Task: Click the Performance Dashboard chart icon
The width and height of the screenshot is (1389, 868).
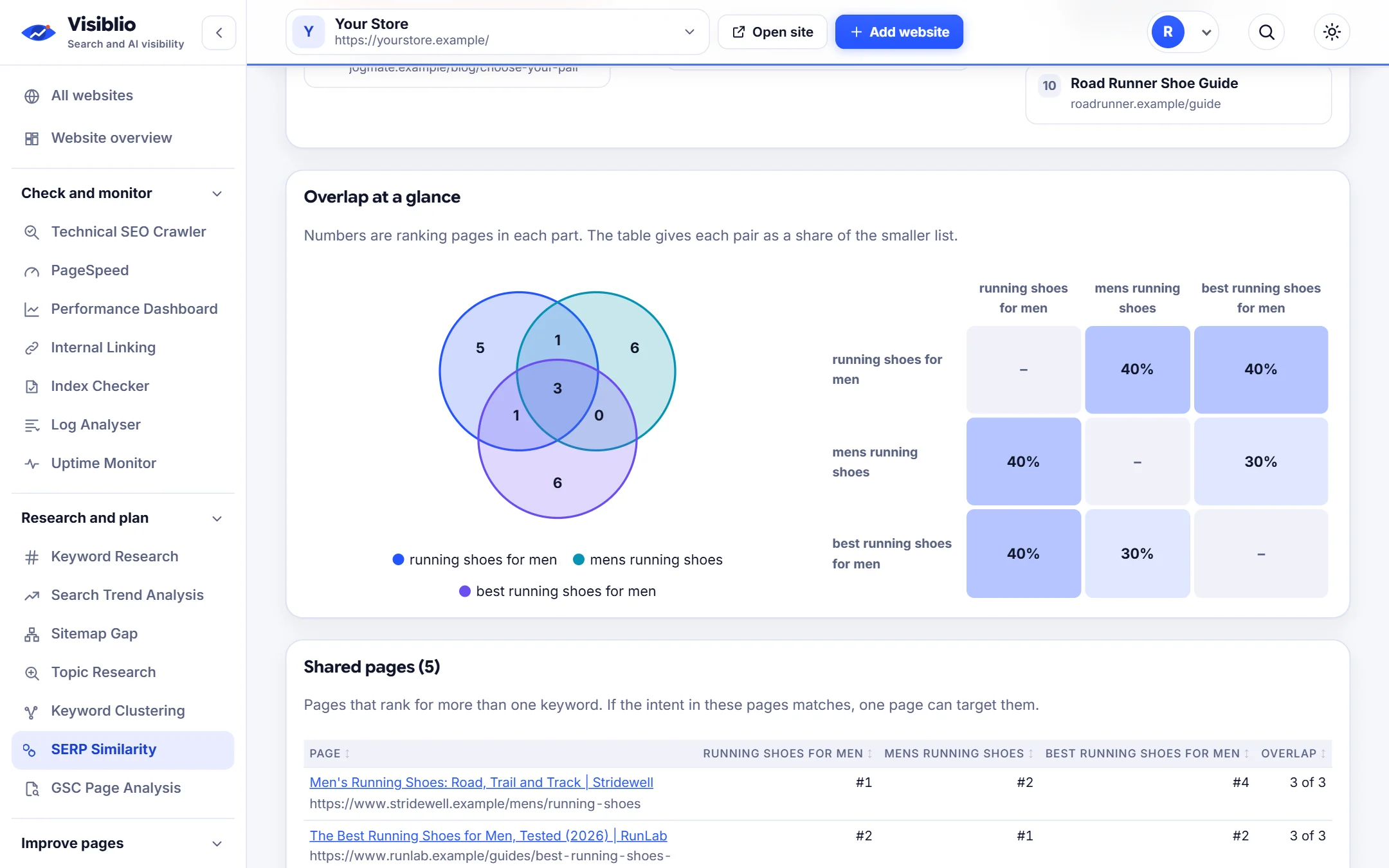Action: pos(32,309)
